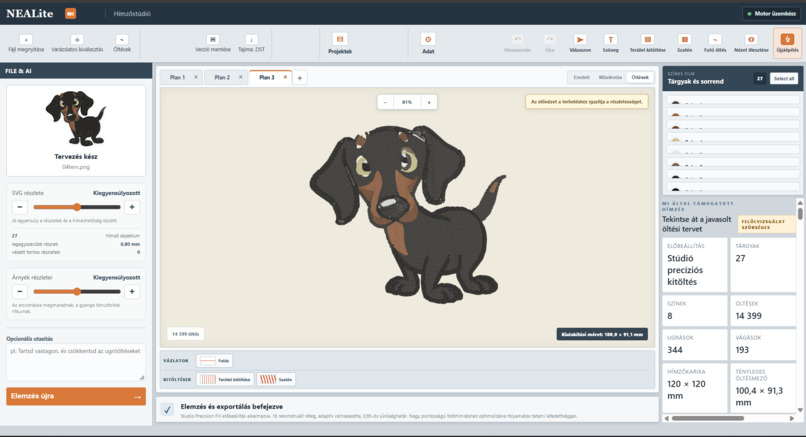Click the Ugrások 344 stat card
Image resolution: width=806 pixels, height=437 pixels.
(x=695, y=344)
